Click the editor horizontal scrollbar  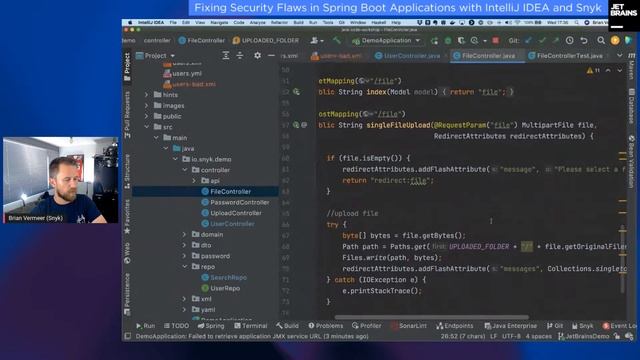[431, 317]
